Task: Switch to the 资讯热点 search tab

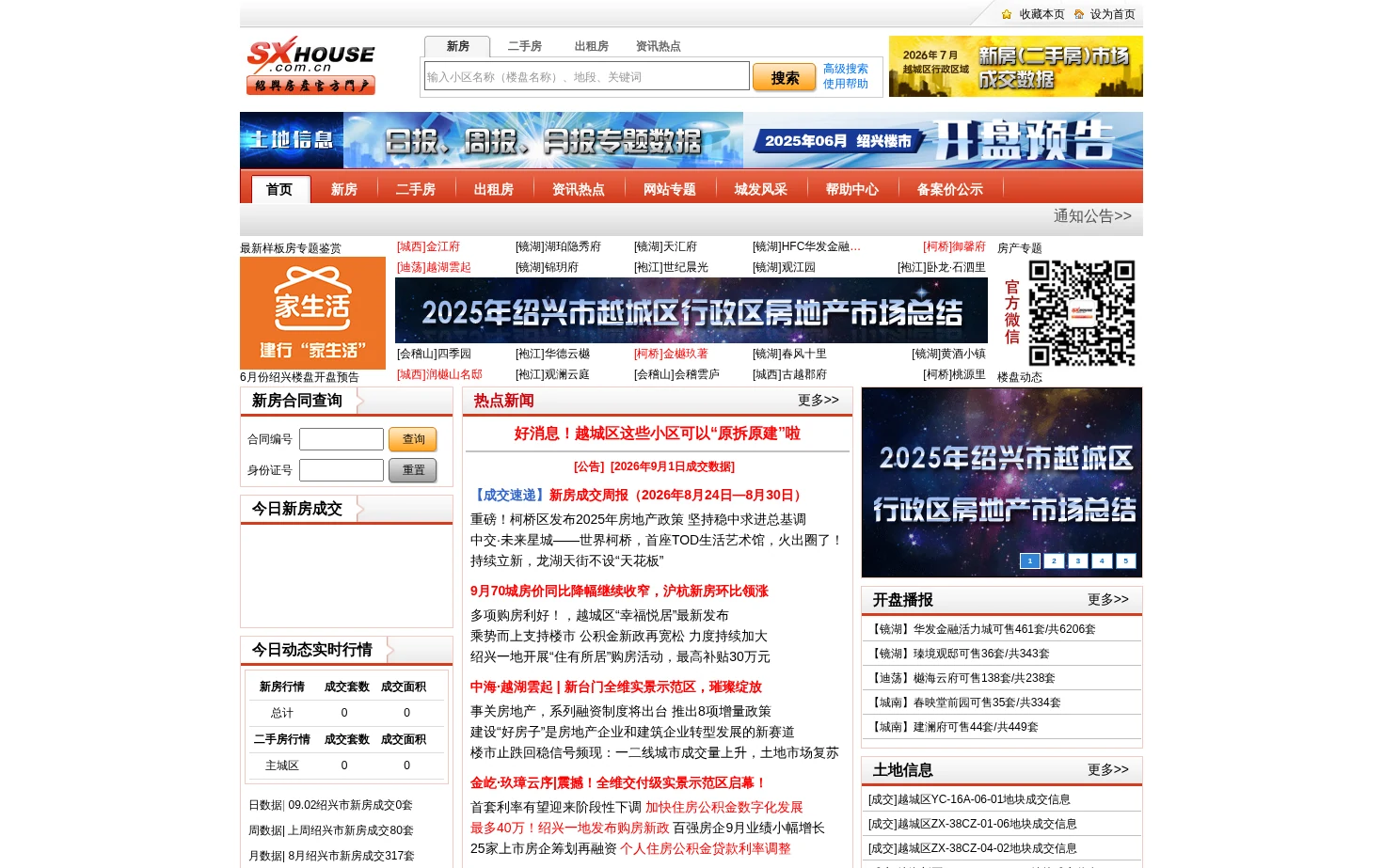Action: click(x=659, y=46)
